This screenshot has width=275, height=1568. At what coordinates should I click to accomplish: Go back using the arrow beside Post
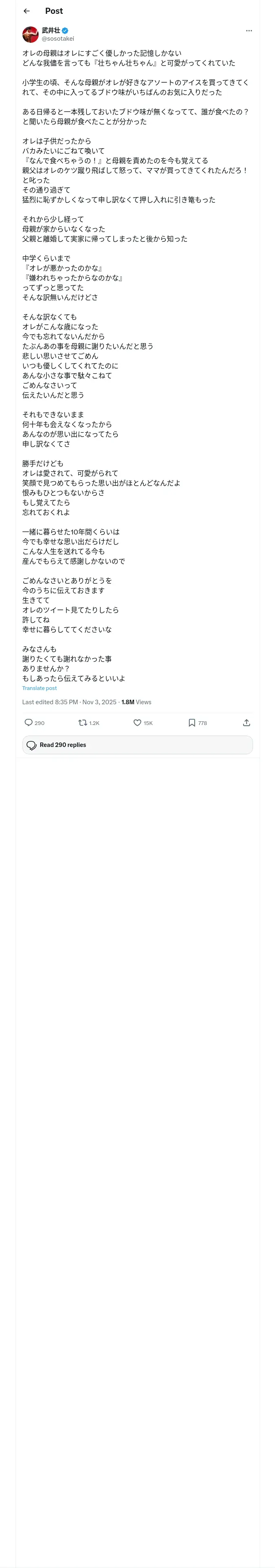point(26,11)
